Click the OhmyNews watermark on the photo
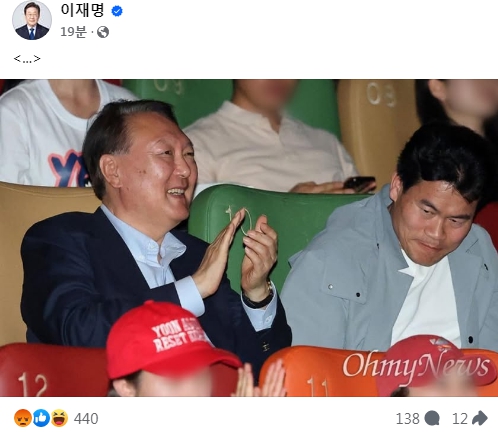The image size is (498, 433). 416,366
